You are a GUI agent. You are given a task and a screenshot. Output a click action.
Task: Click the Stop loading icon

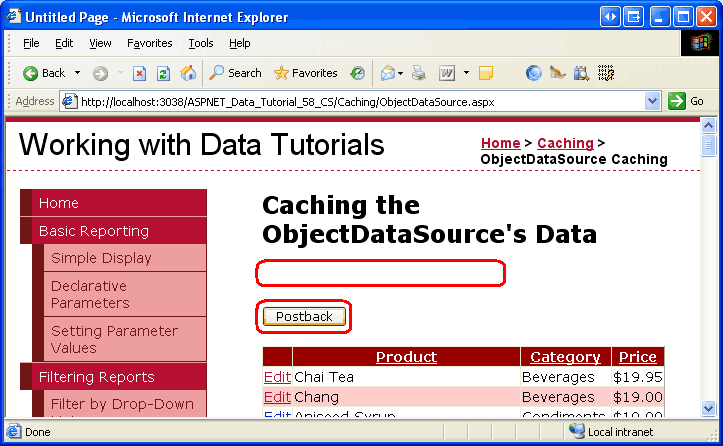click(140, 73)
